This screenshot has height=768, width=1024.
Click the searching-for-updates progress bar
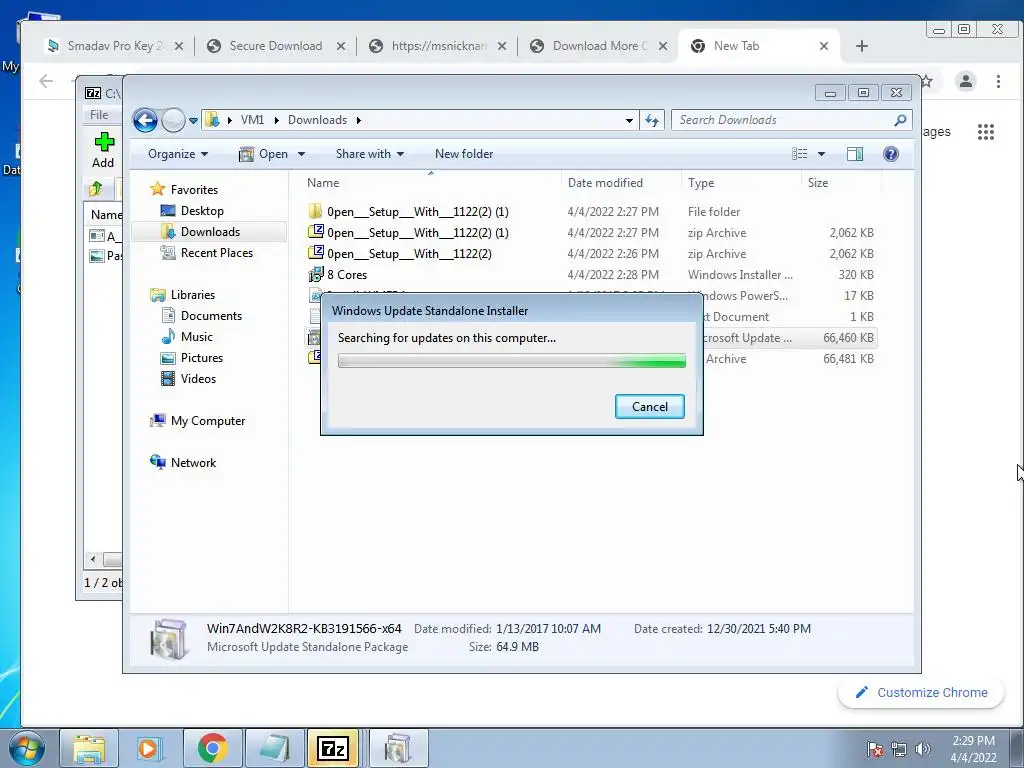pyautogui.click(x=511, y=360)
